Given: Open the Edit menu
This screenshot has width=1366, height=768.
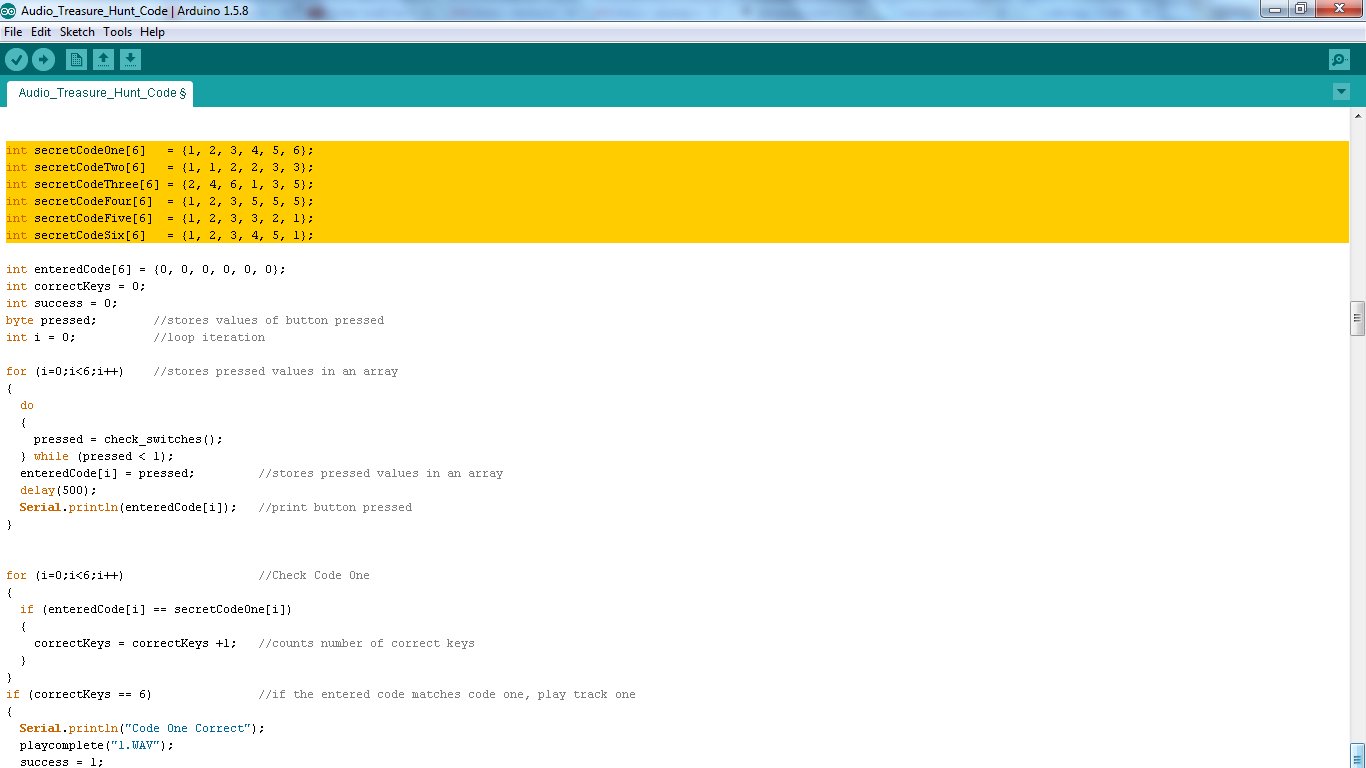Looking at the screenshot, I should (x=41, y=32).
